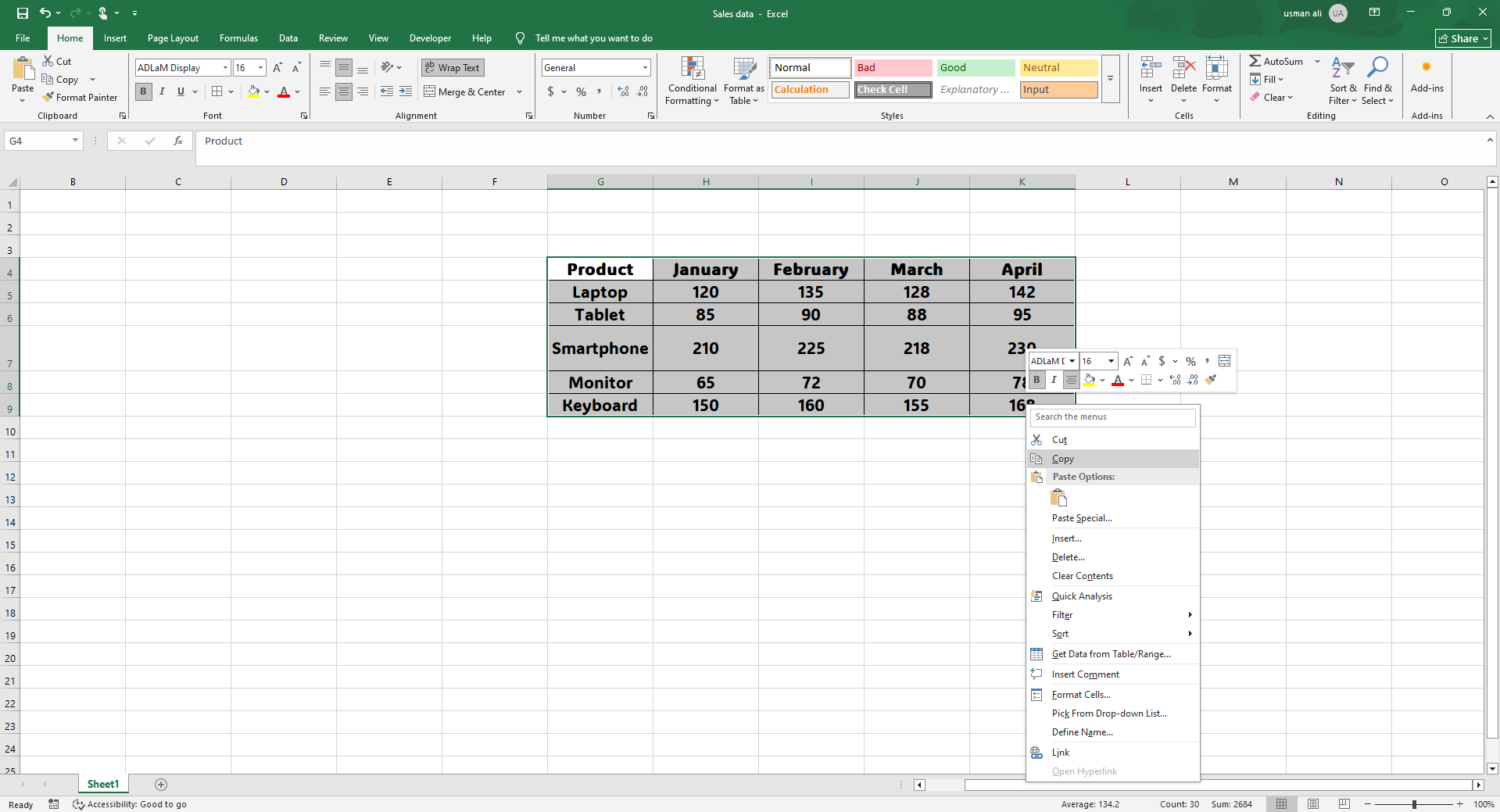This screenshot has height=812, width=1500.
Task: Apply yellow Fill Color on mini toolbar
Action: point(1089,380)
